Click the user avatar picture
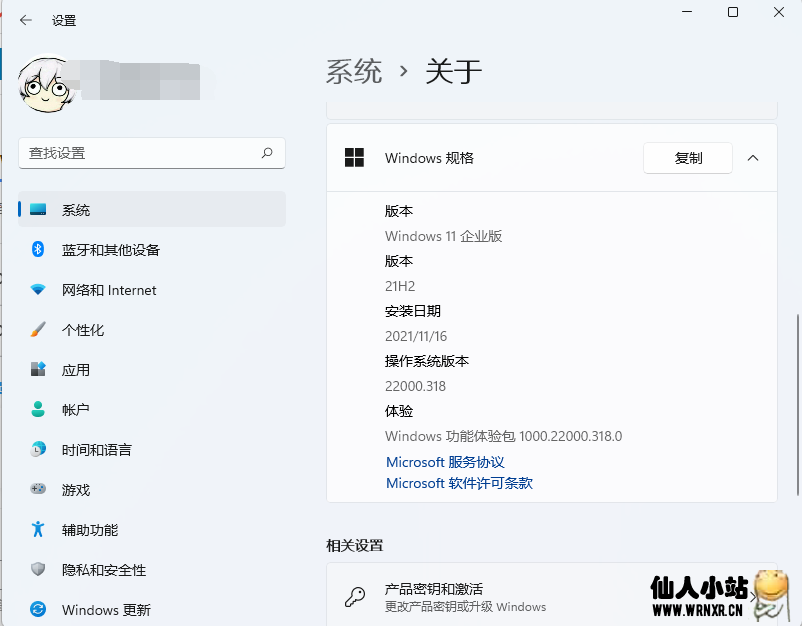 click(47, 84)
